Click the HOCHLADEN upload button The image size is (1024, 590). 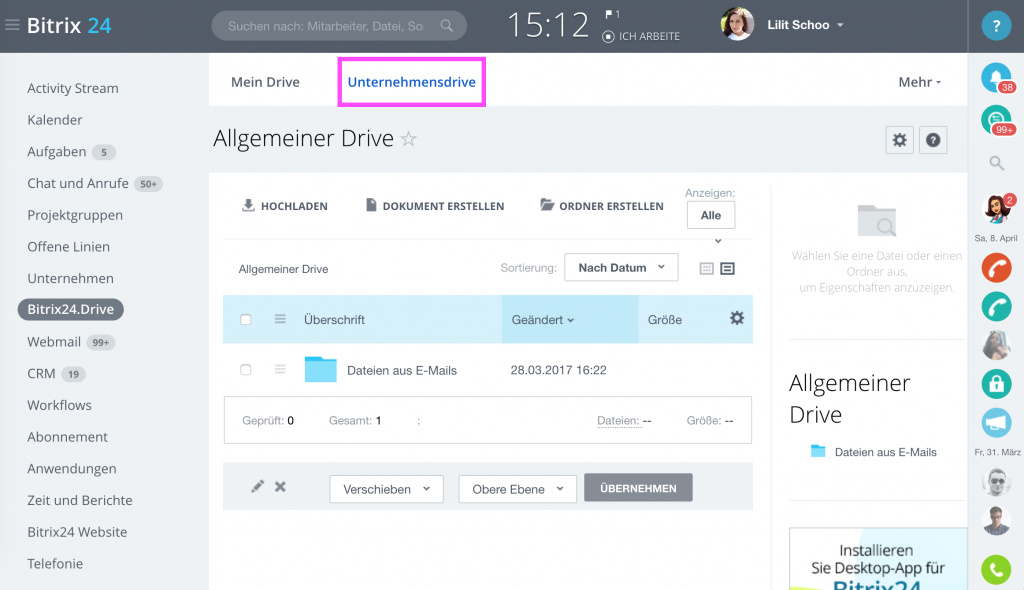coord(285,206)
